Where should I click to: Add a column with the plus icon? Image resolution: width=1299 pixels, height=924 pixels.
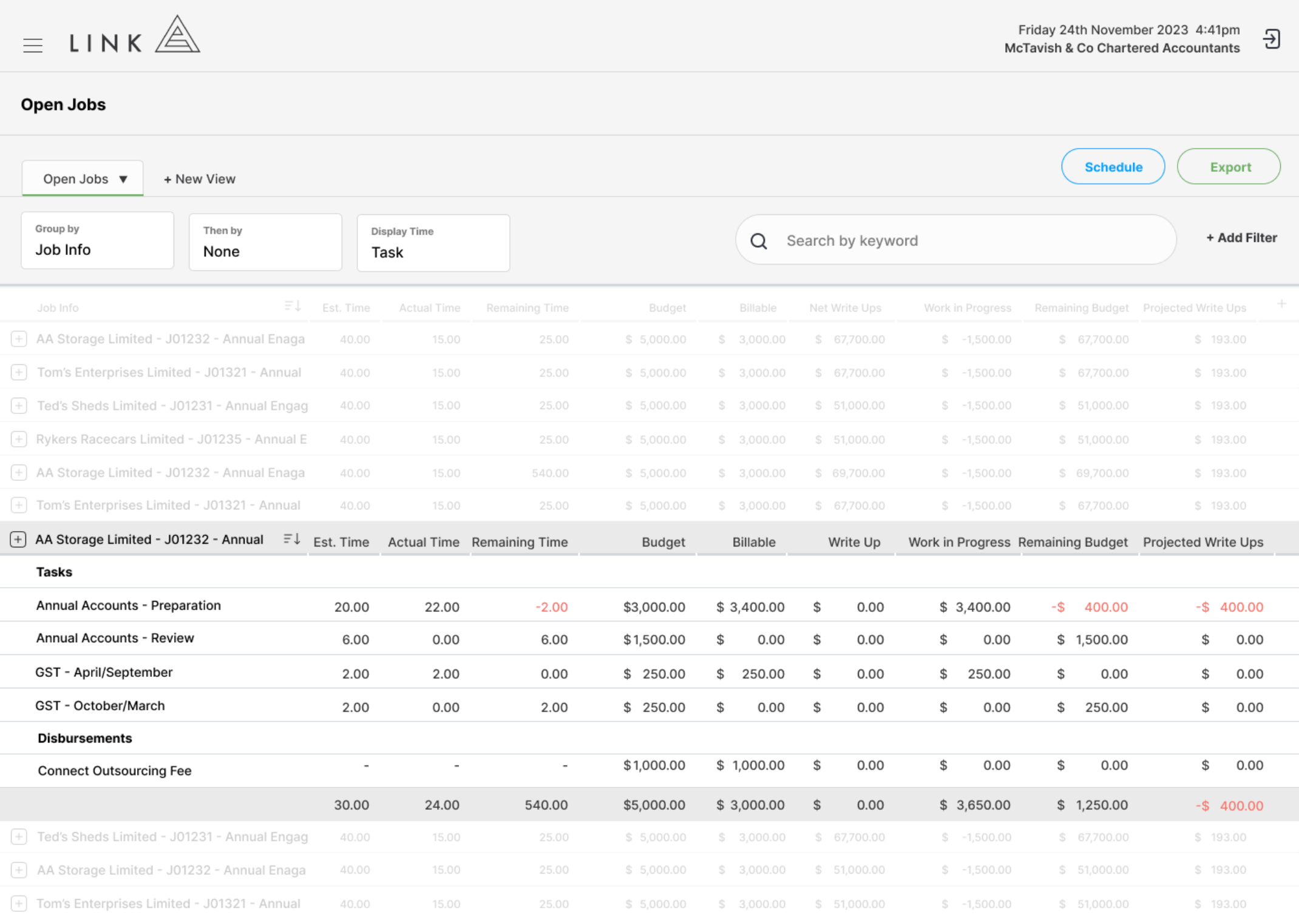pyautogui.click(x=1281, y=304)
